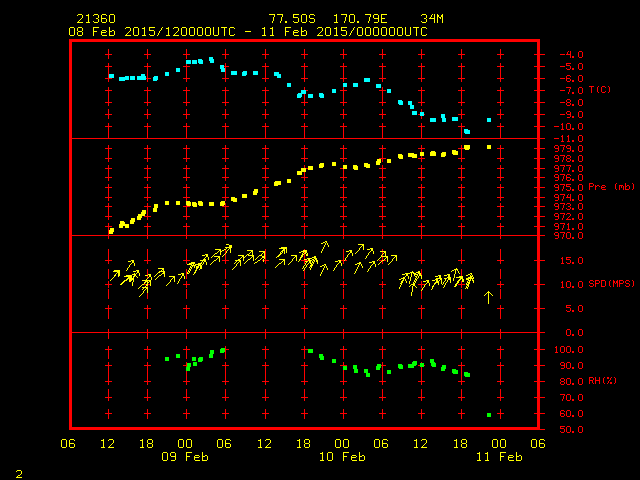The image size is (640, 480).
Task: Click the '10 Feb' date label
Action: [342, 456]
